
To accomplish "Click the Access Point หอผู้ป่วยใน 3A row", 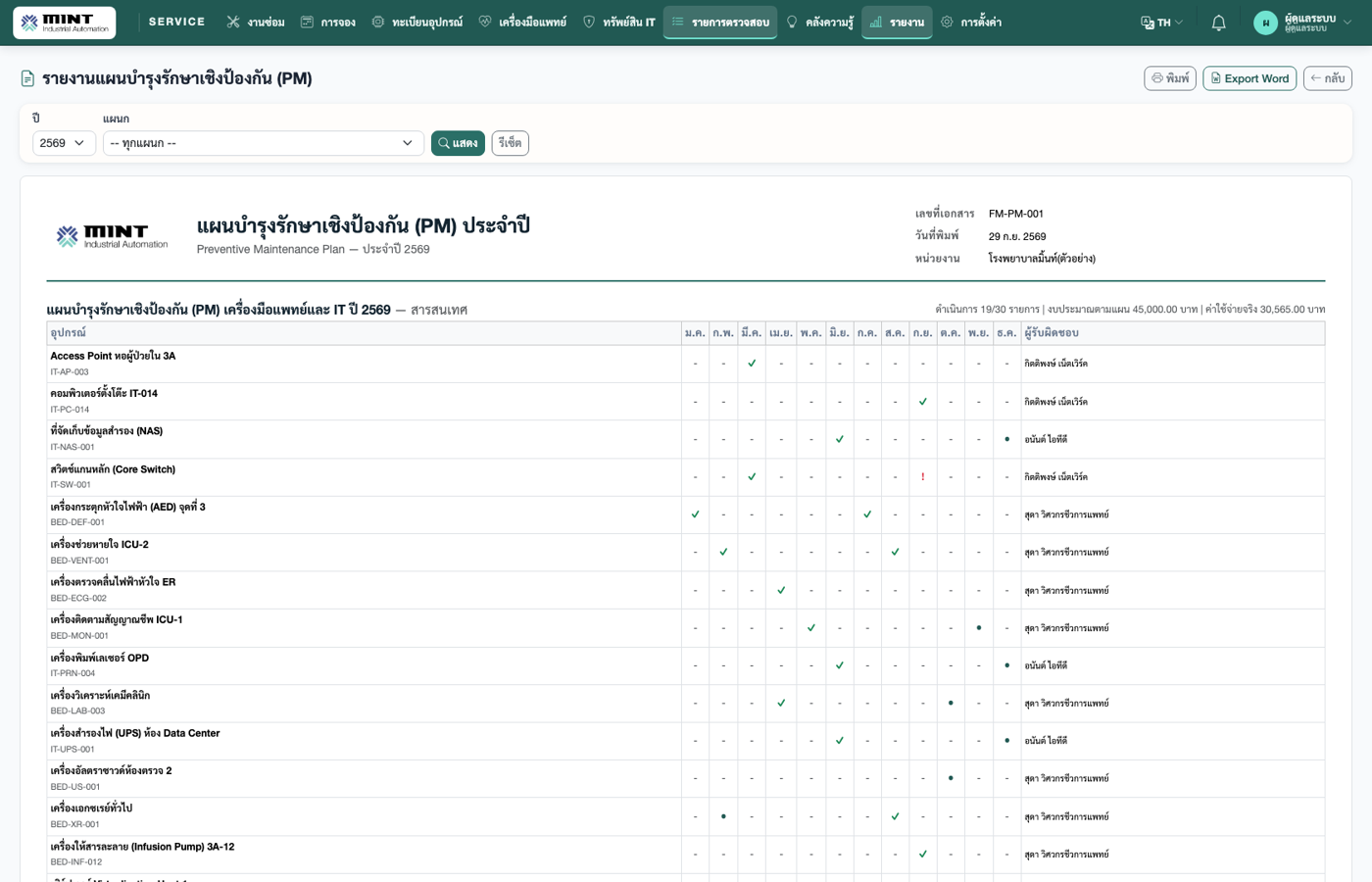I will [x=685, y=364].
